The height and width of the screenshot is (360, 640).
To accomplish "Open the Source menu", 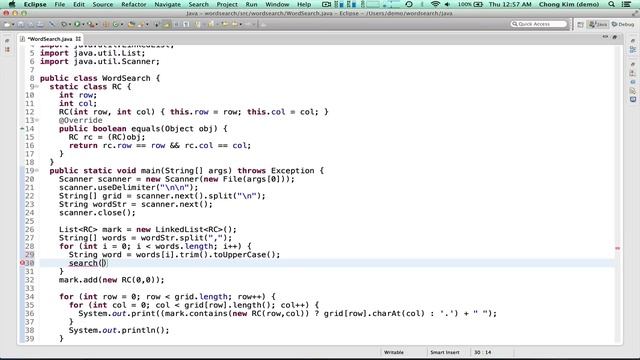I will click(102, 4).
